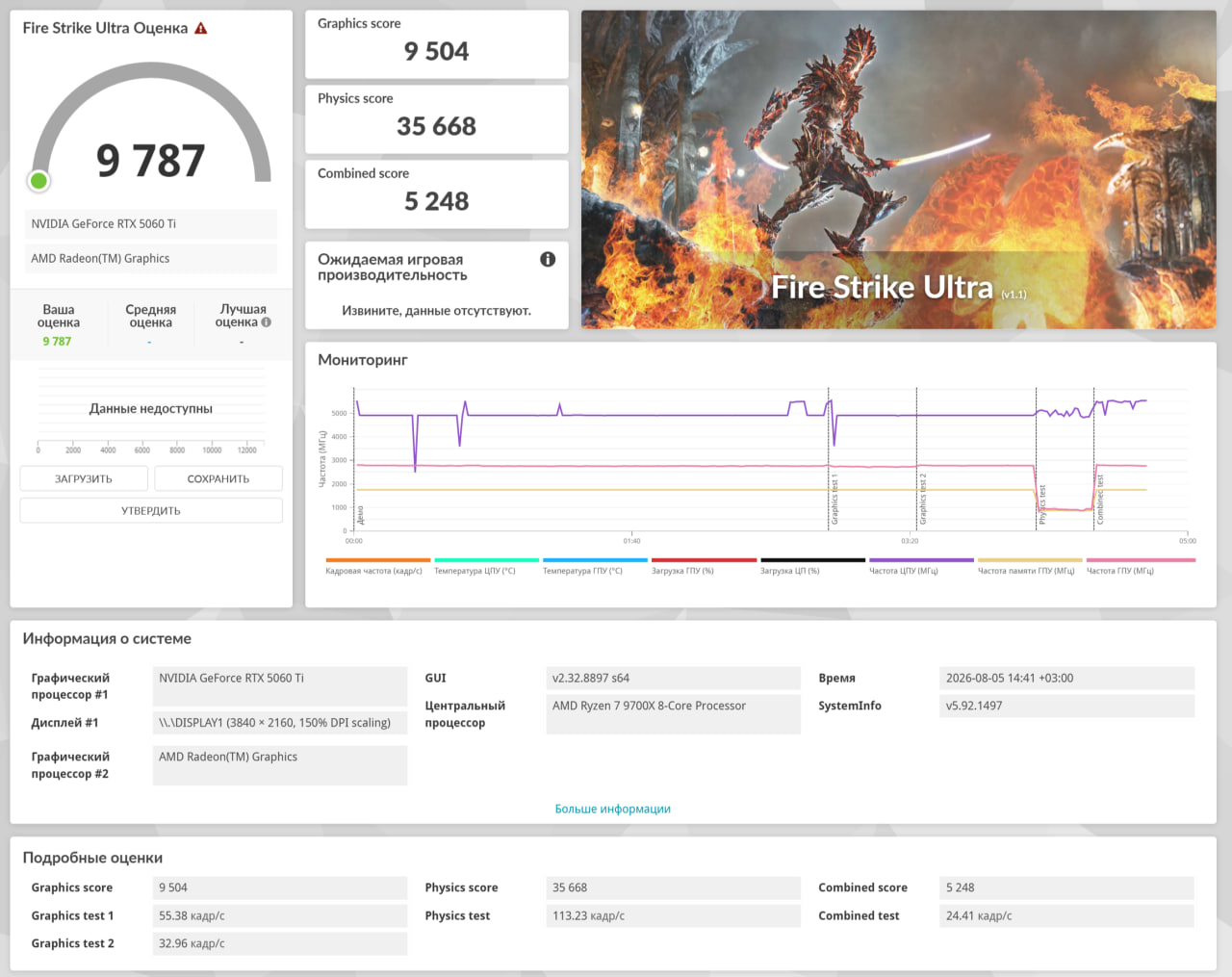Viewport: 1232px width, 977px height.
Task: Toggle Кадровая частота (кадр/с) legend
Action: point(377,566)
